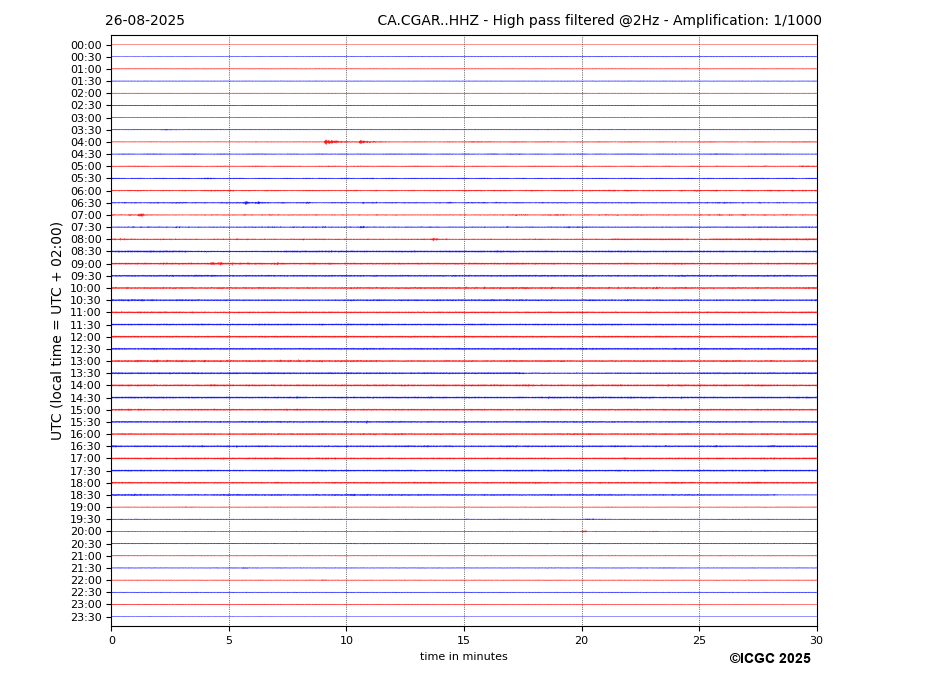Click the 02:30 time row label
The image size is (927, 696).
coord(86,106)
